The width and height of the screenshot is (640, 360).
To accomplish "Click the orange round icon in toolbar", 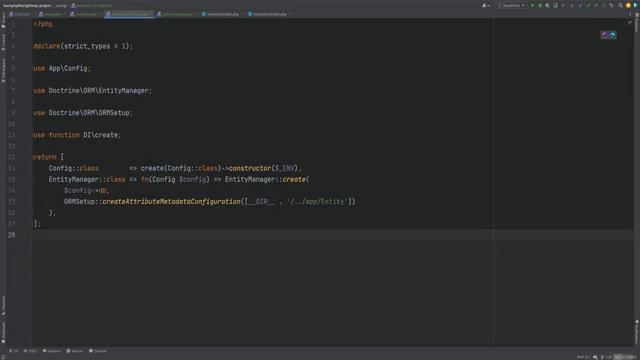I will (629, 5).
